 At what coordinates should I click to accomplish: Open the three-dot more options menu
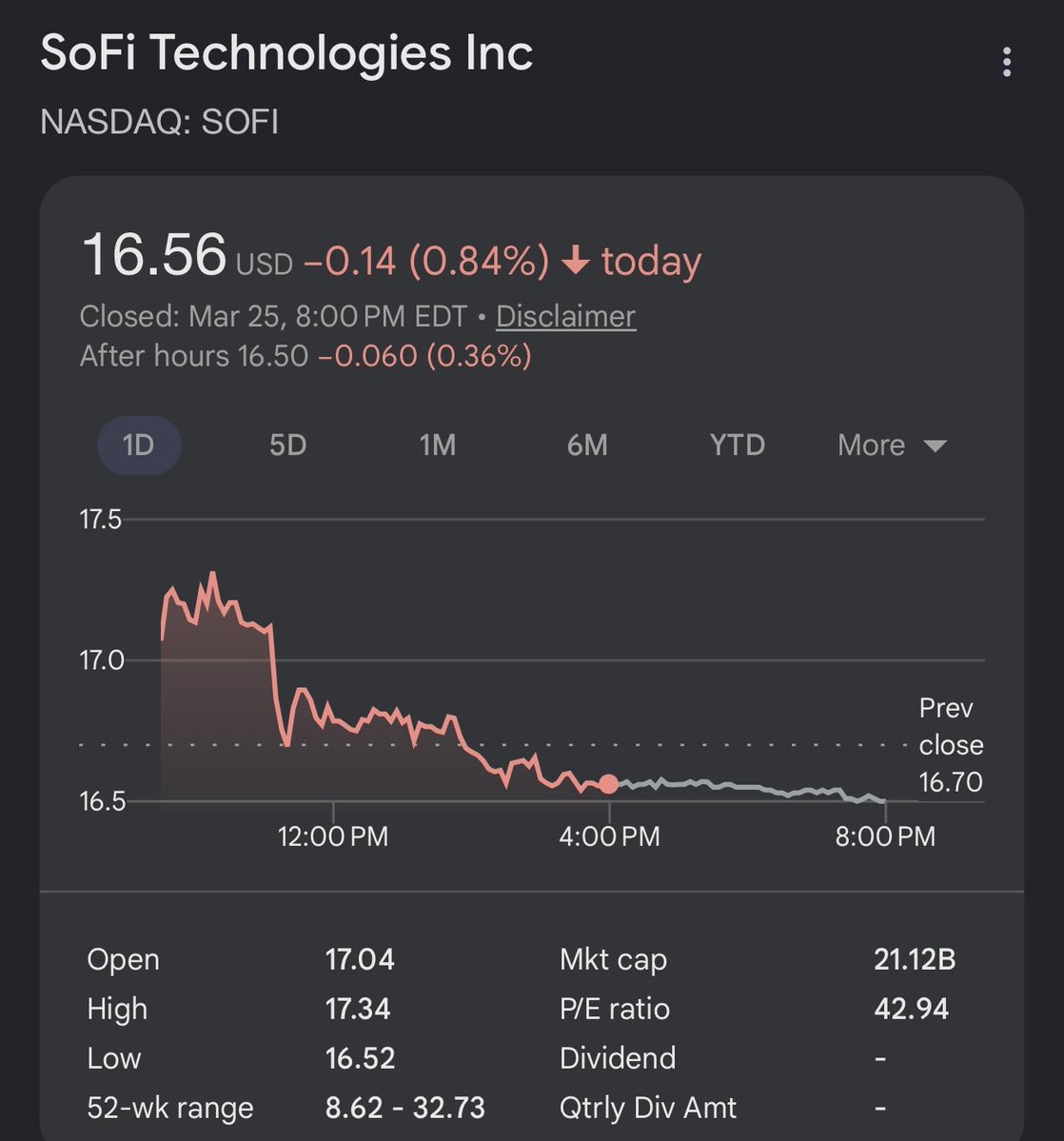tap(1007, 63)
